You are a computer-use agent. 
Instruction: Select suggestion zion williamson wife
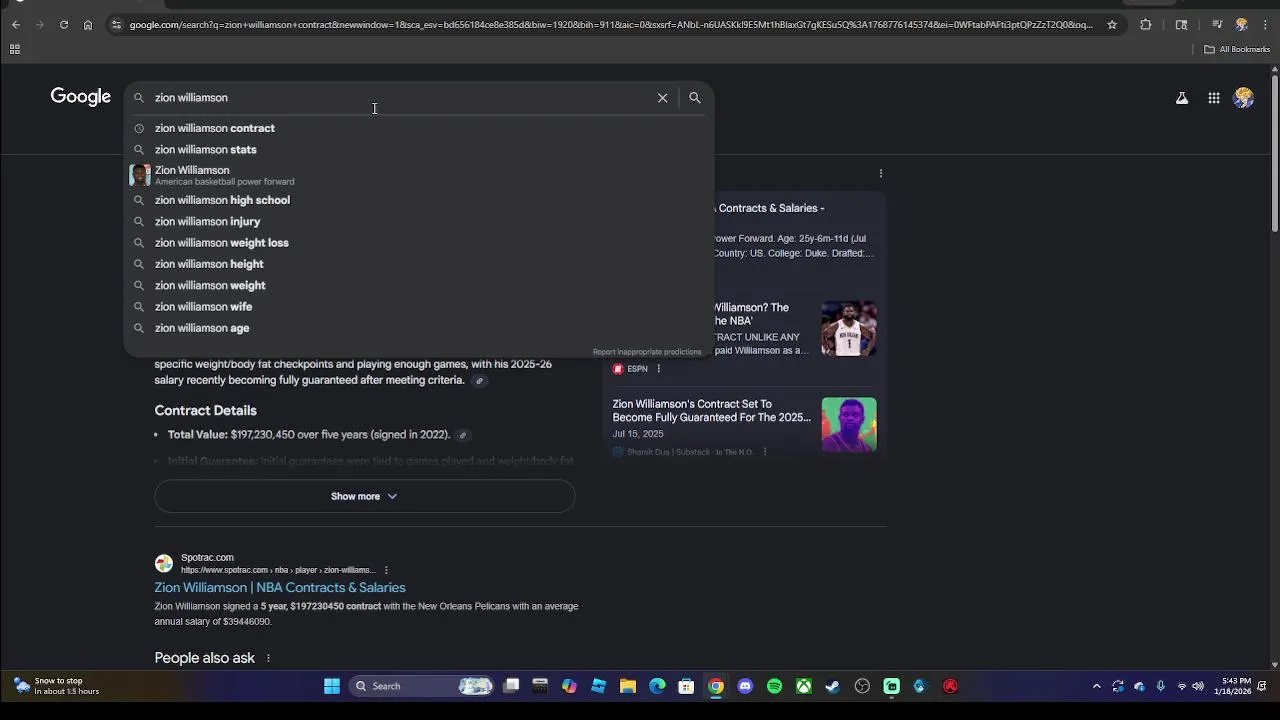[418, 307]
